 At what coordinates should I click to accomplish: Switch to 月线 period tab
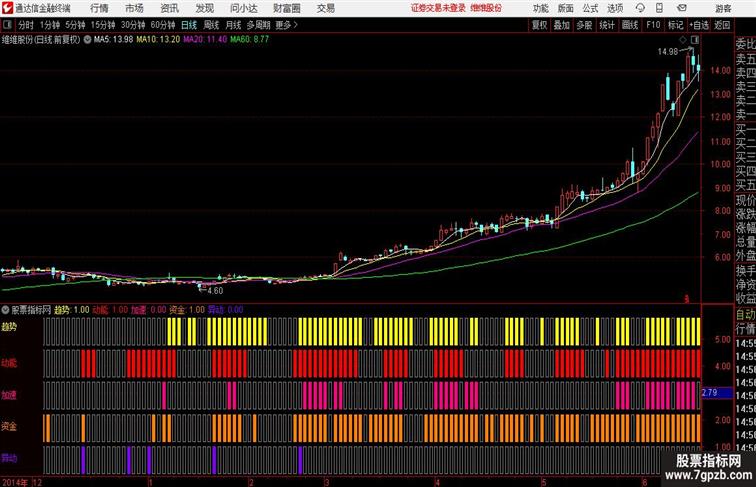pos(233,25)
